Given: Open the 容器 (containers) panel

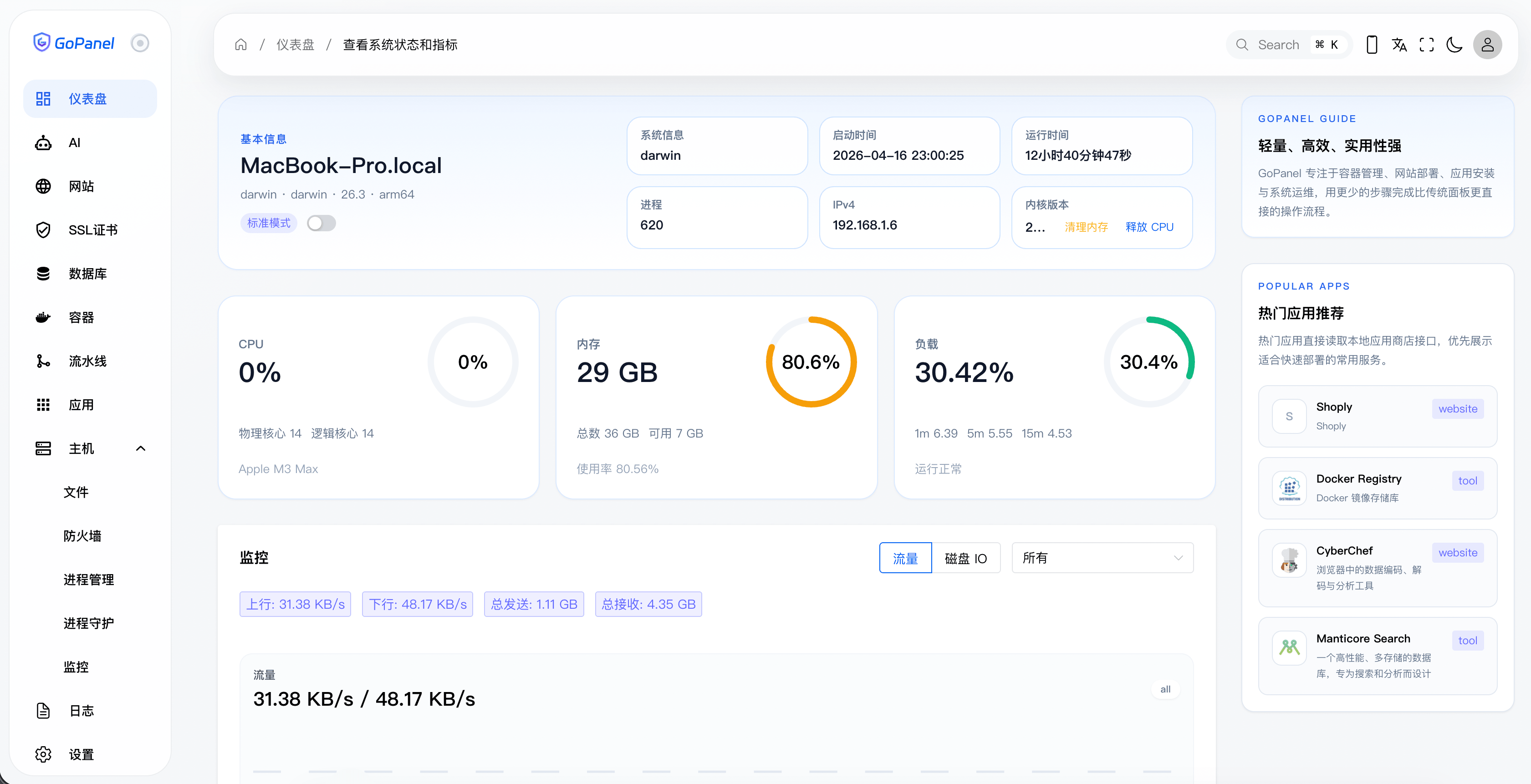Looking at the screenshot, I should [x=80, y=317].
